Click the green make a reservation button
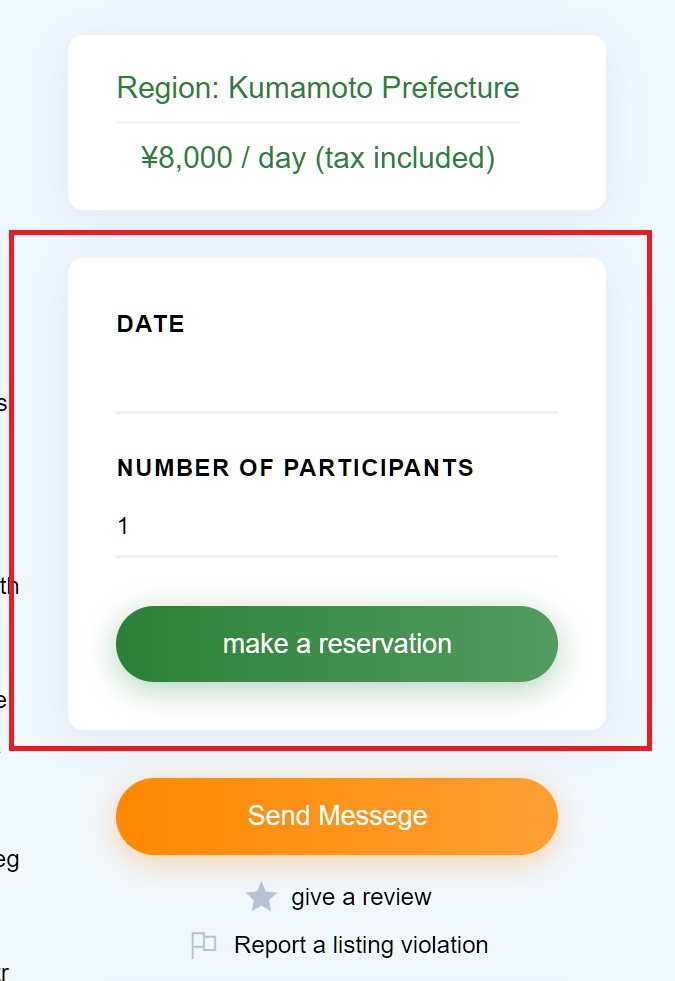Screen dimensions: 675x981 [337, 644]
